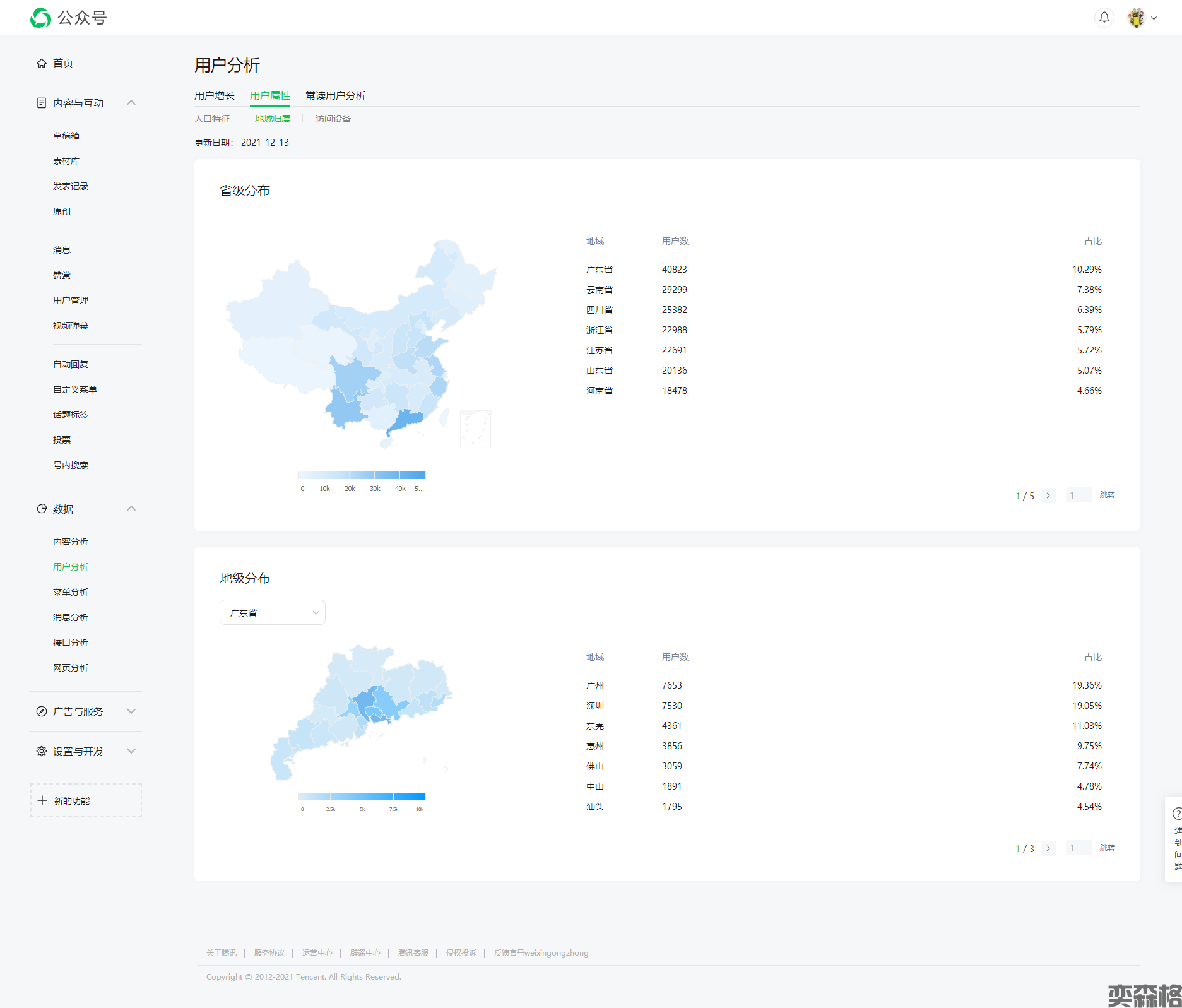Open the 广东省 province dropdown
The width and height of the screenshot is (1182, 1008).
272,612
